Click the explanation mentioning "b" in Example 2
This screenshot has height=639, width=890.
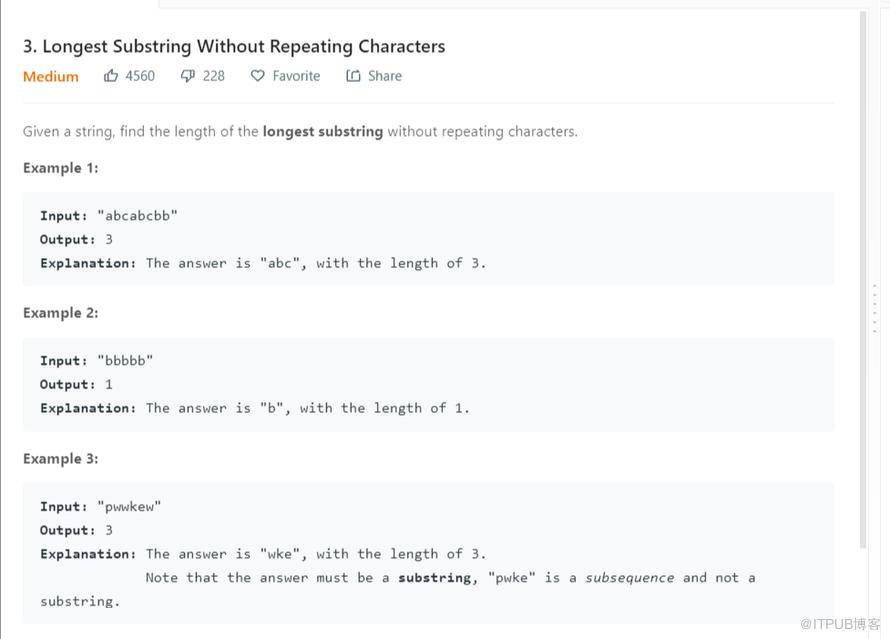point(255,408)
